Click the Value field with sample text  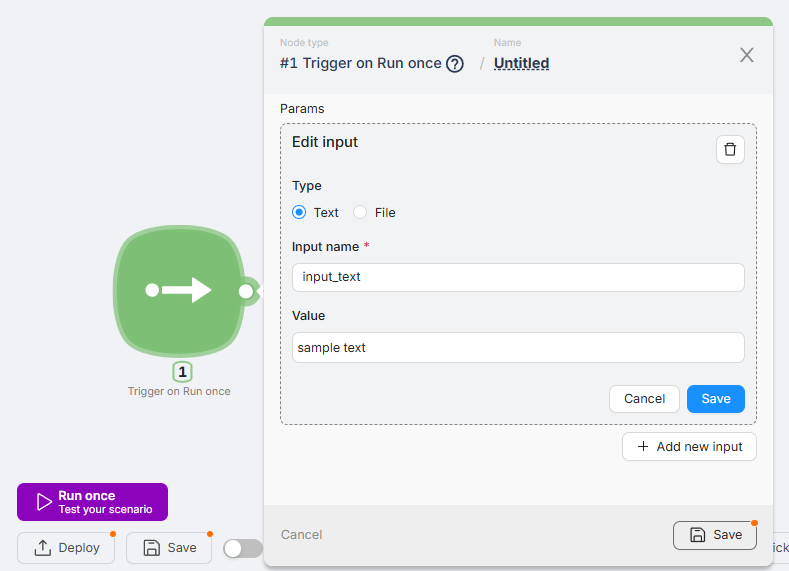pos(518,348)
